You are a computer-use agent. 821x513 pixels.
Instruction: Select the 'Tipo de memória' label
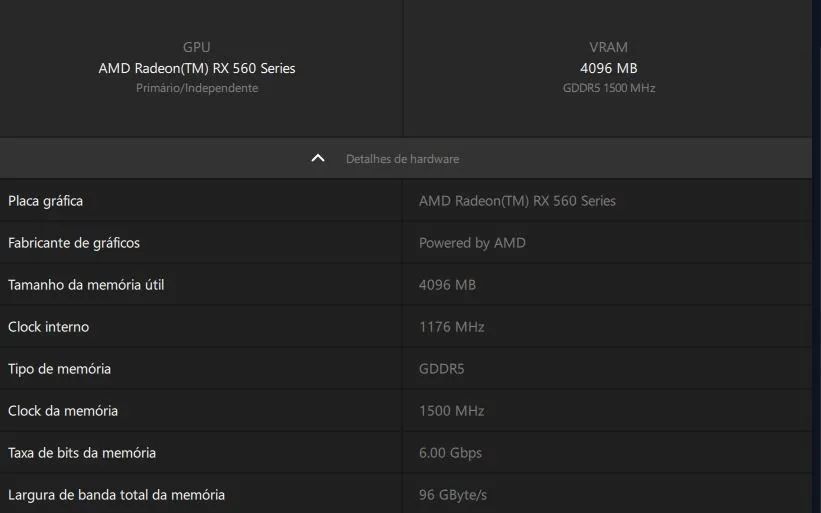point(59,369)
